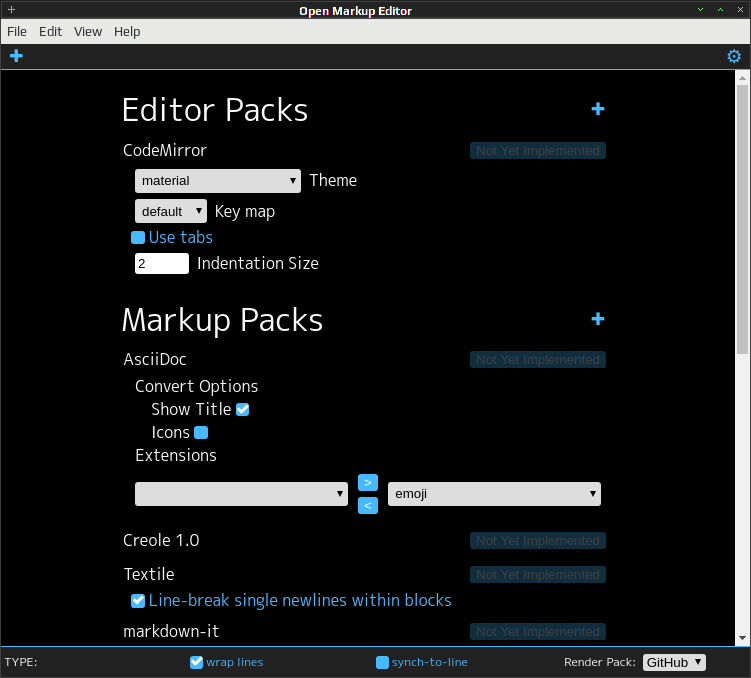Click the Creole 1.0 pack name

click(x=161, y=541)
